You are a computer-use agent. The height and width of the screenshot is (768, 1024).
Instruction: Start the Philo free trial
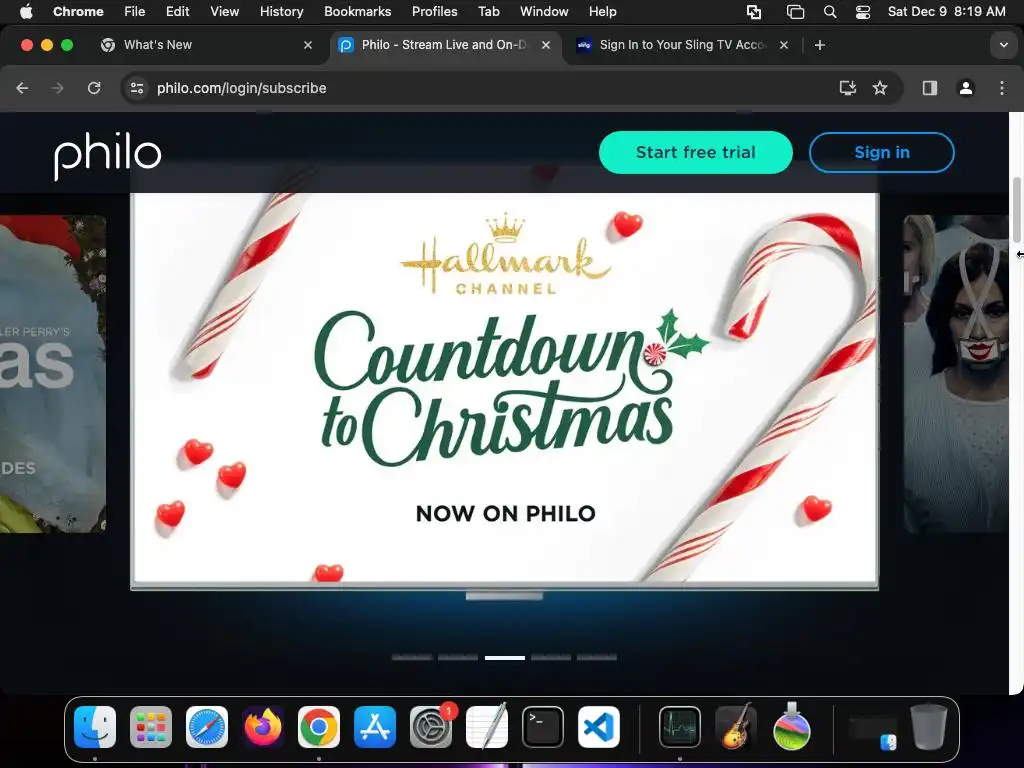[696, 152]
